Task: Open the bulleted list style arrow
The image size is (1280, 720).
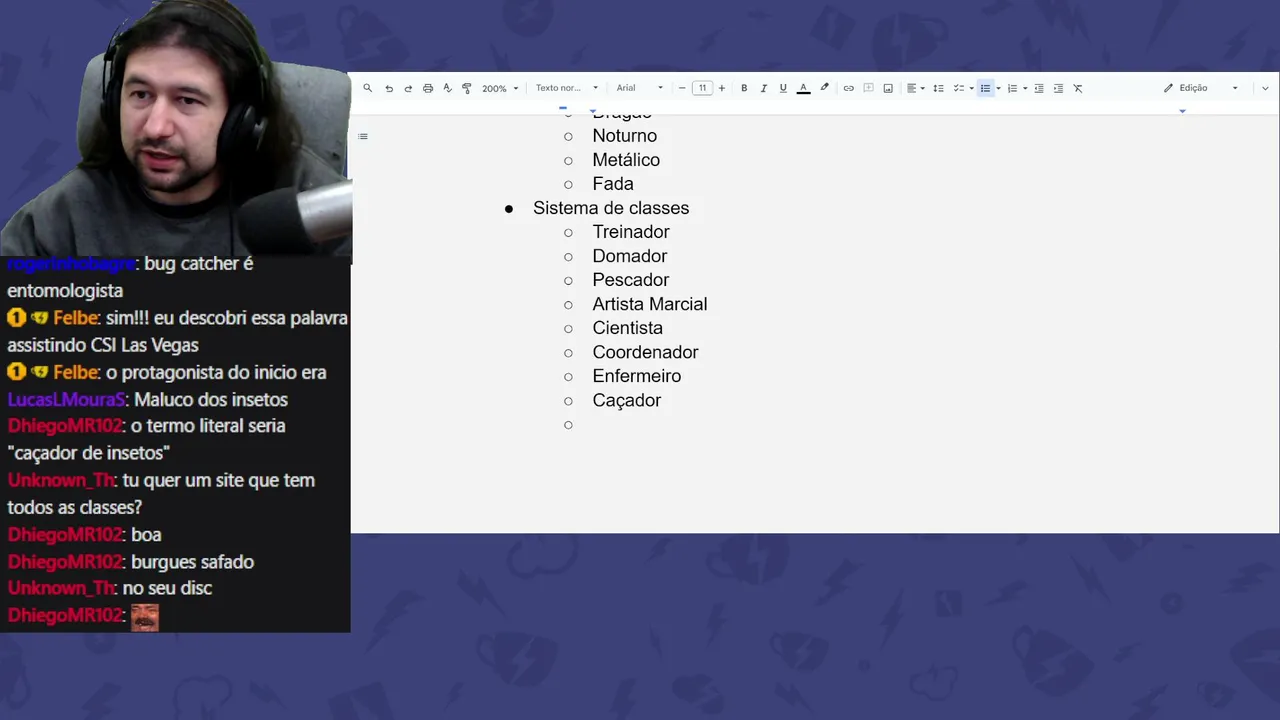Action: 998,88
